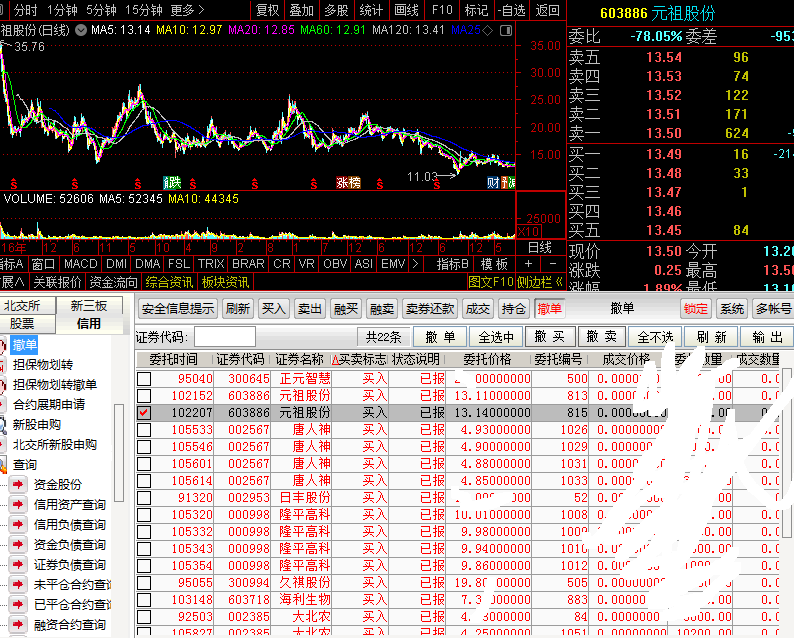Click the 标记 mark button

pyautogui.click(x=476, y=10)
